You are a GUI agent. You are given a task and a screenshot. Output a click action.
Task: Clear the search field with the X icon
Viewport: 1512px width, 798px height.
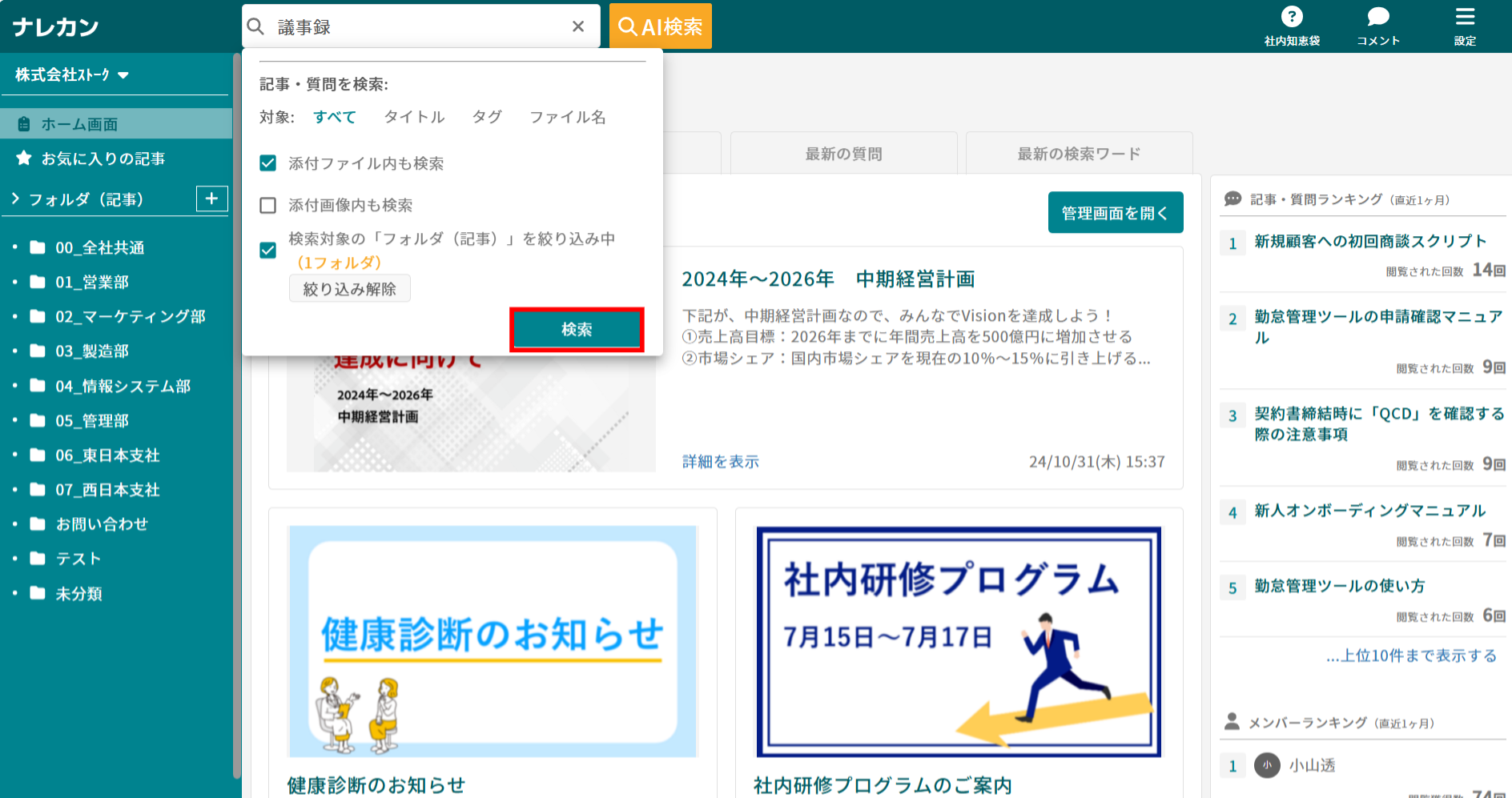(578, 26)
